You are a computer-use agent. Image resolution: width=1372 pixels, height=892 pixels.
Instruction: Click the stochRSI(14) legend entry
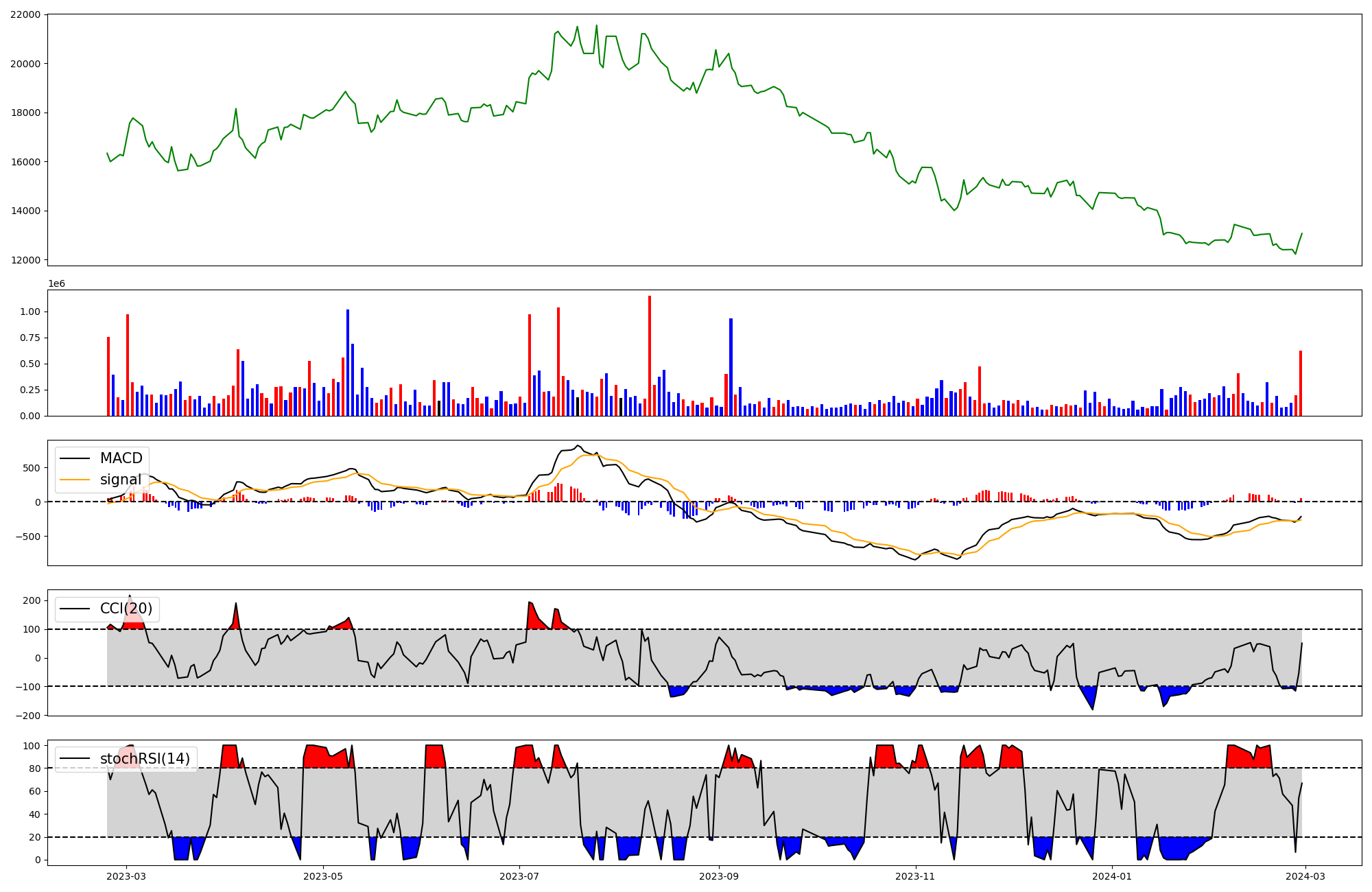pos(144,759)
